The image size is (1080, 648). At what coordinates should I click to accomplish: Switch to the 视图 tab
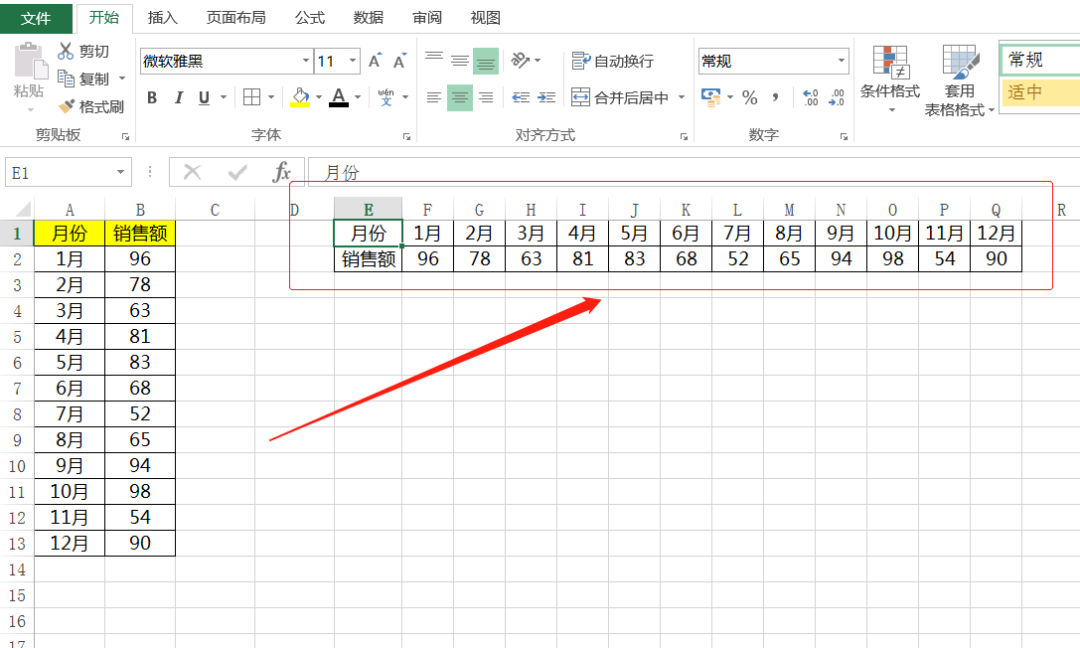(x=485, y=18)
